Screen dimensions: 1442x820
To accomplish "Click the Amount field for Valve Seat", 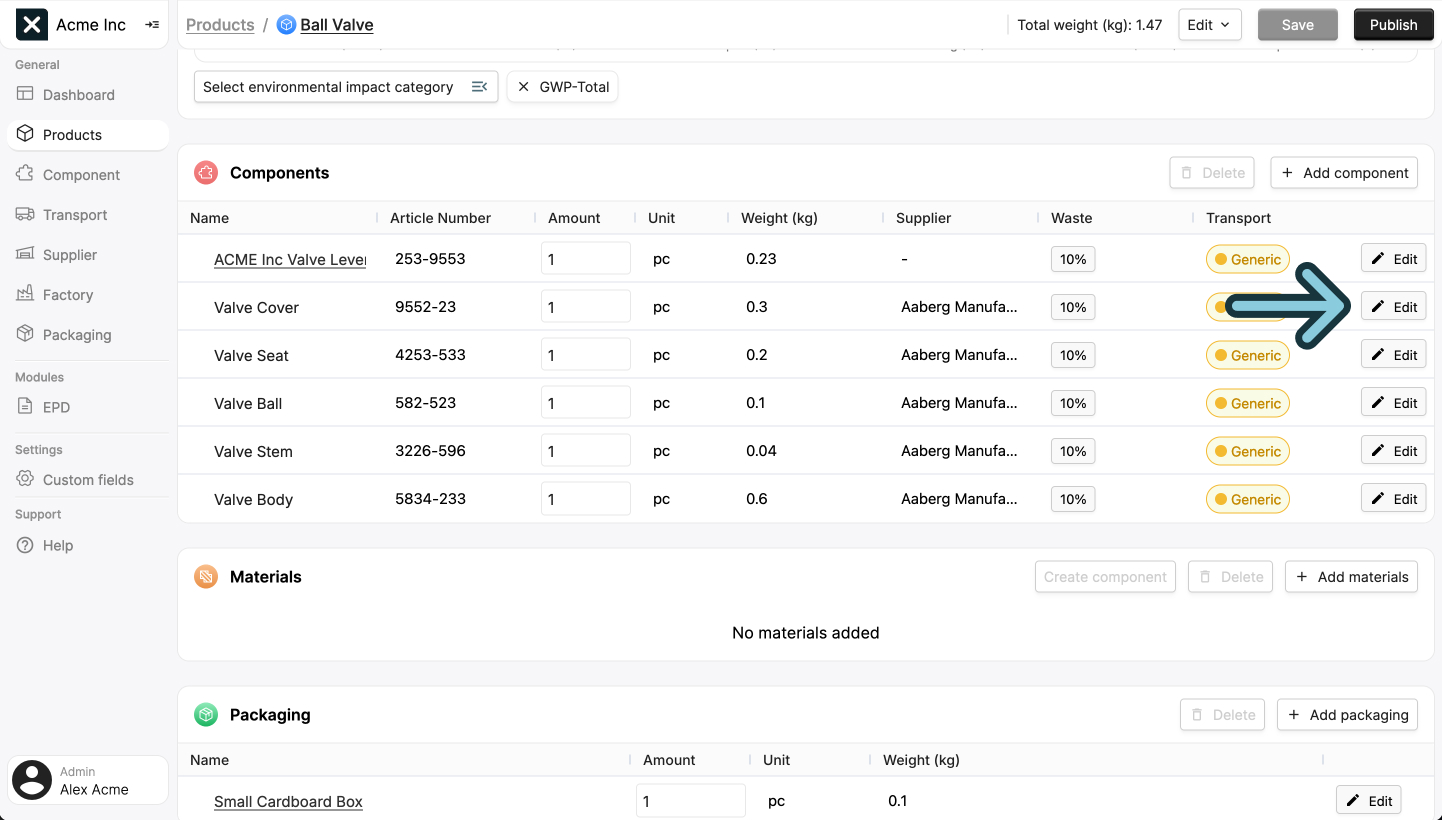I will tap(585, 355).
